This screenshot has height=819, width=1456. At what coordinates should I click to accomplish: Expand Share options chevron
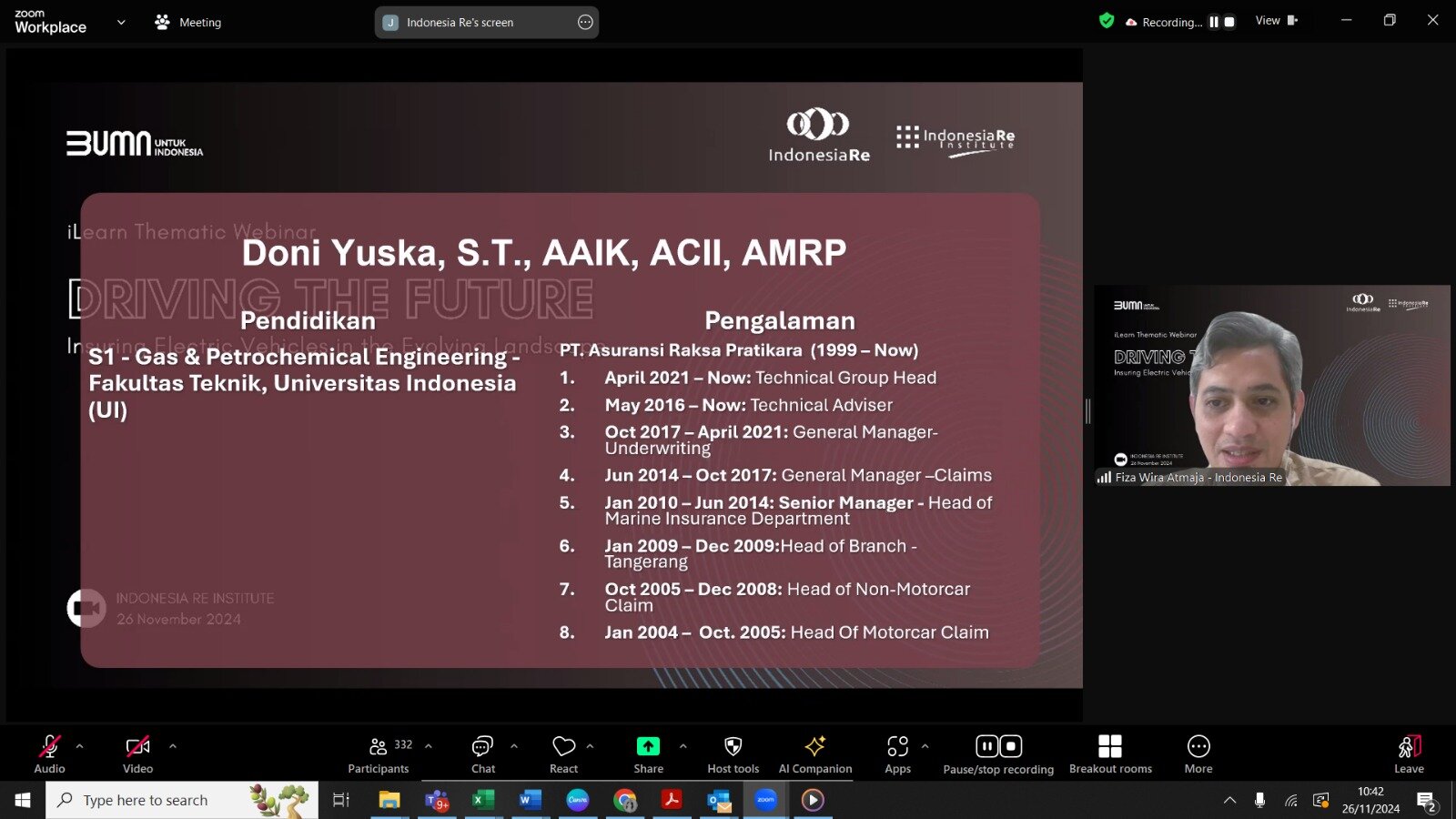pos(683,746)
